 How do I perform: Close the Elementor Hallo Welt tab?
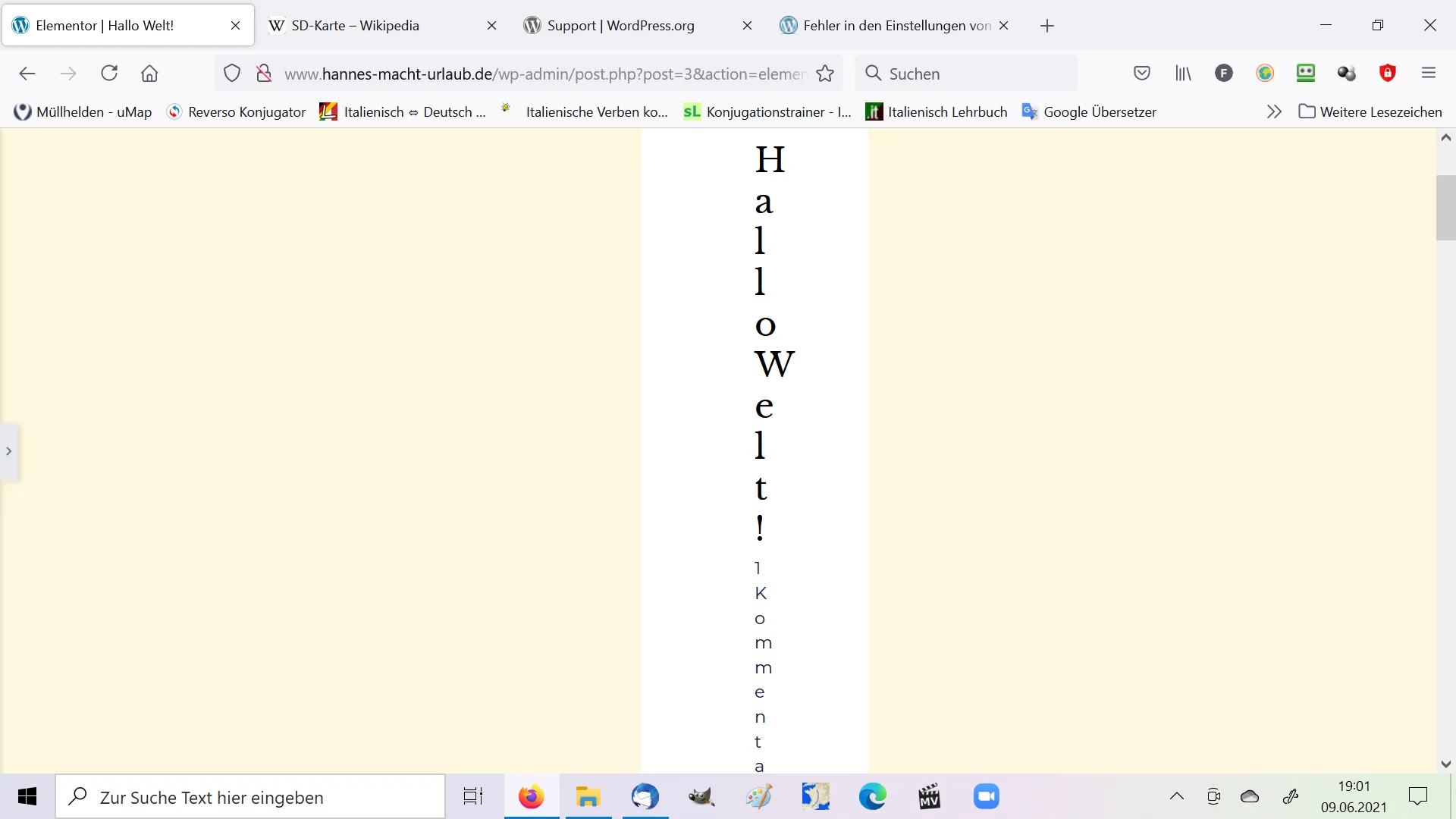coord(235,26)
